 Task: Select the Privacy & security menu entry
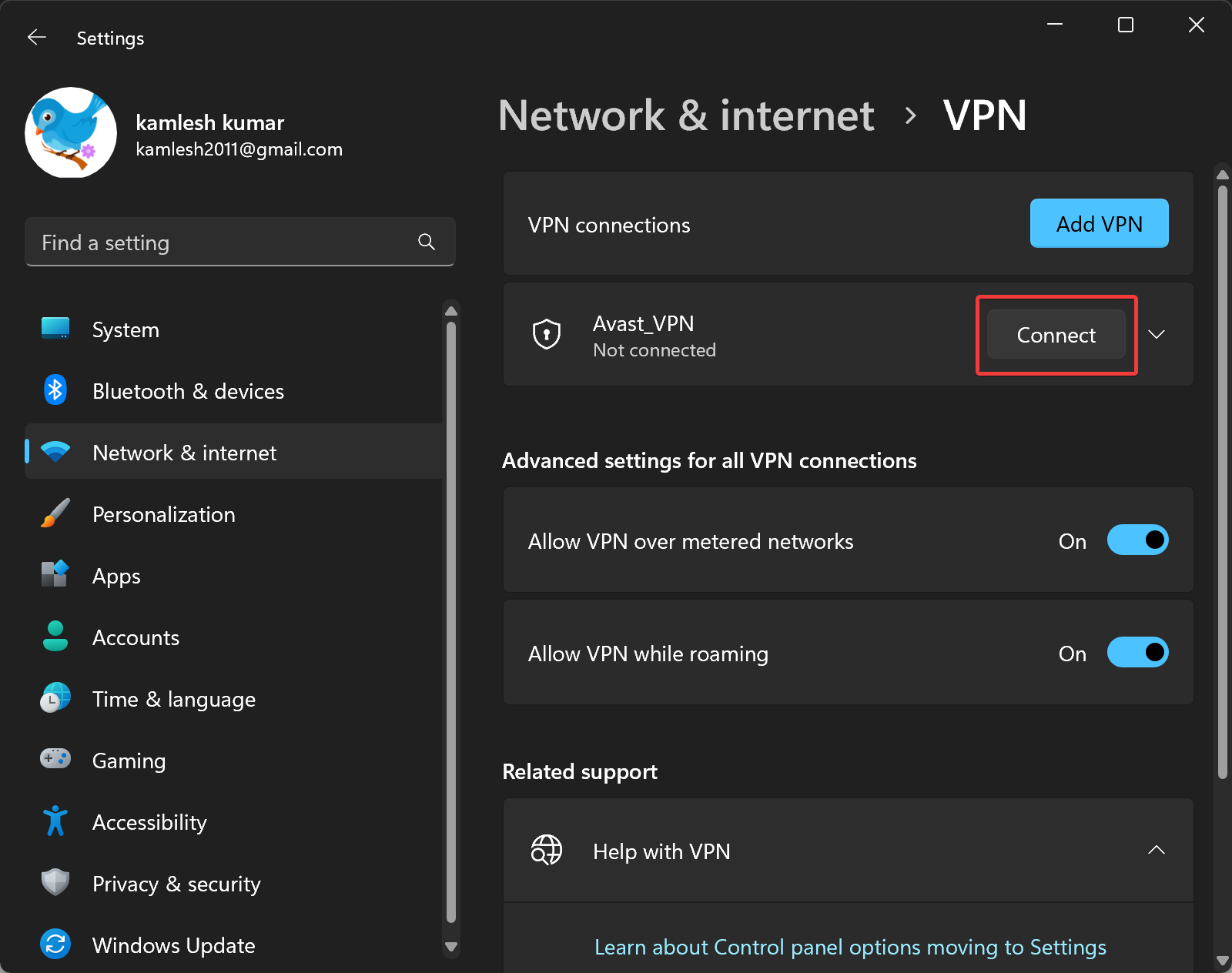click(176, 883)
